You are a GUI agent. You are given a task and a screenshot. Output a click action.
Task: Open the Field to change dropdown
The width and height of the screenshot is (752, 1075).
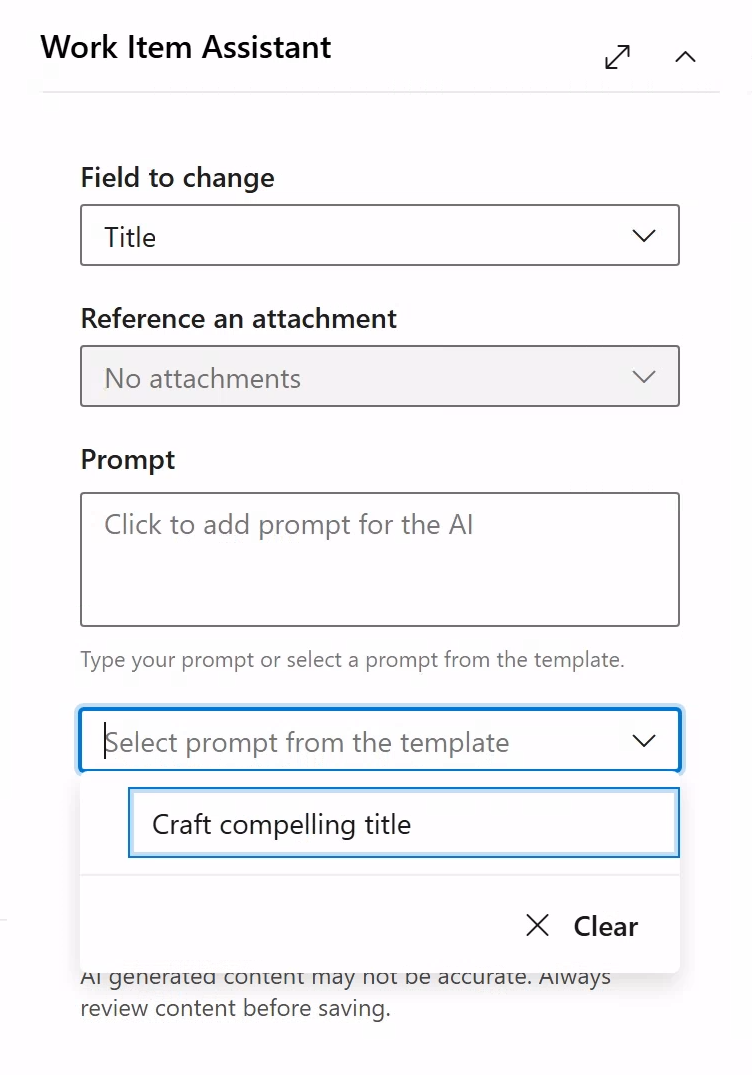[380, 235]
